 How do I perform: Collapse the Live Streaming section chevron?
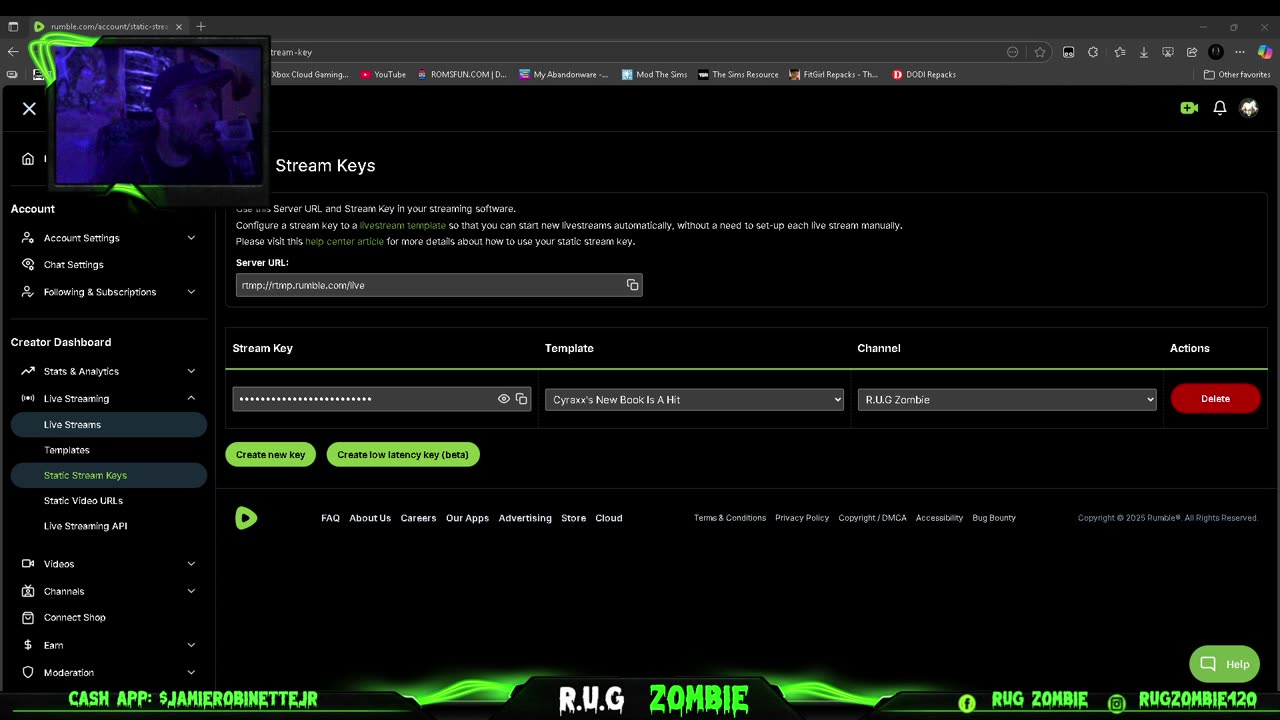[191, 398]
